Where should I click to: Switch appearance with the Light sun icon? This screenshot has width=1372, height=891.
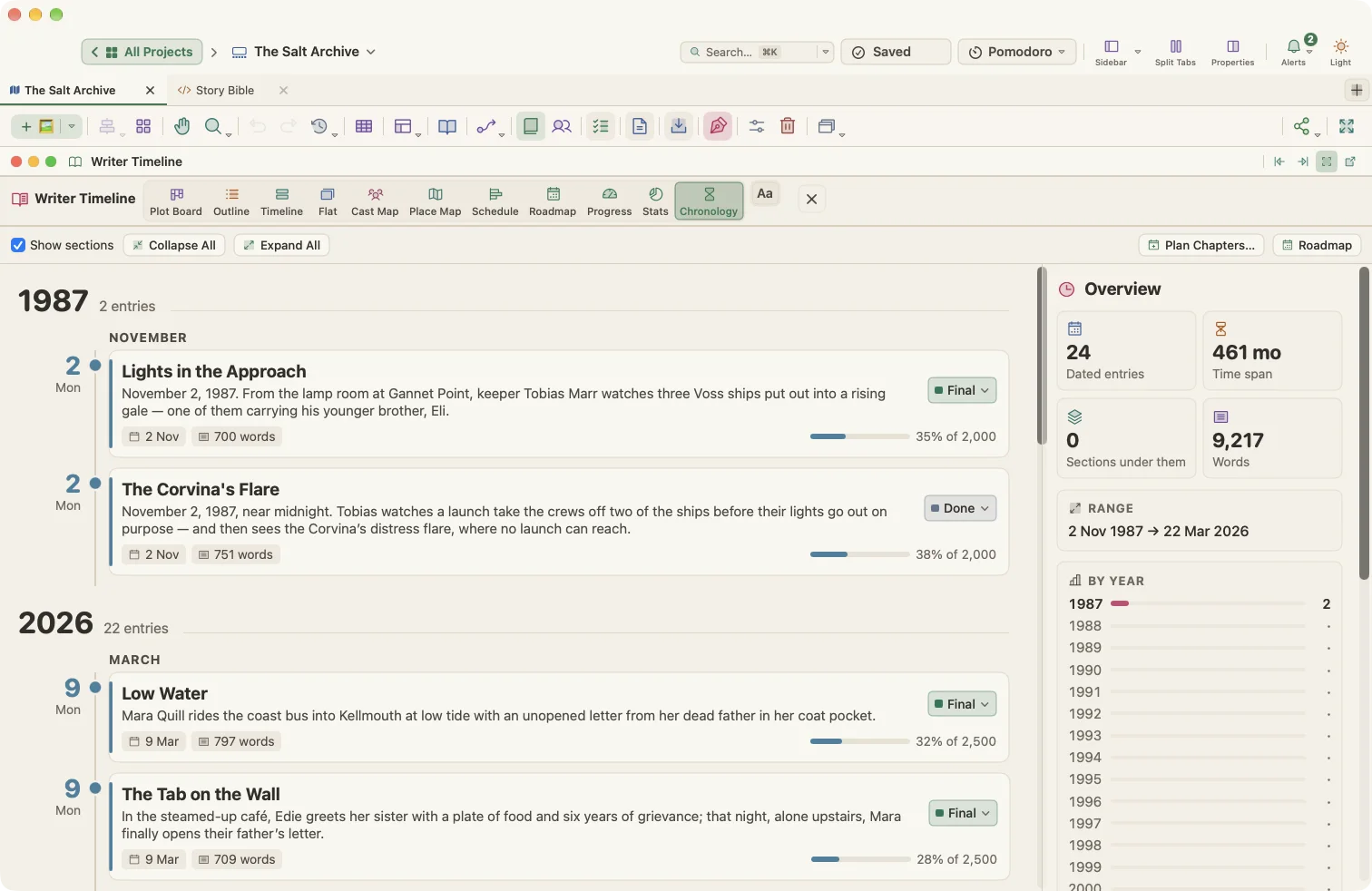1340,51
